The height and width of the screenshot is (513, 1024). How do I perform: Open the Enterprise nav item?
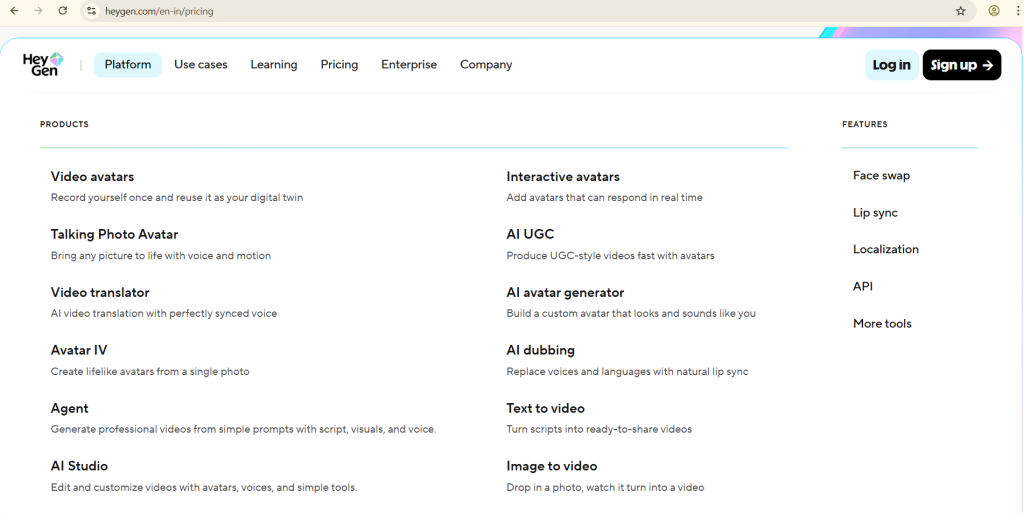point(408,65)
